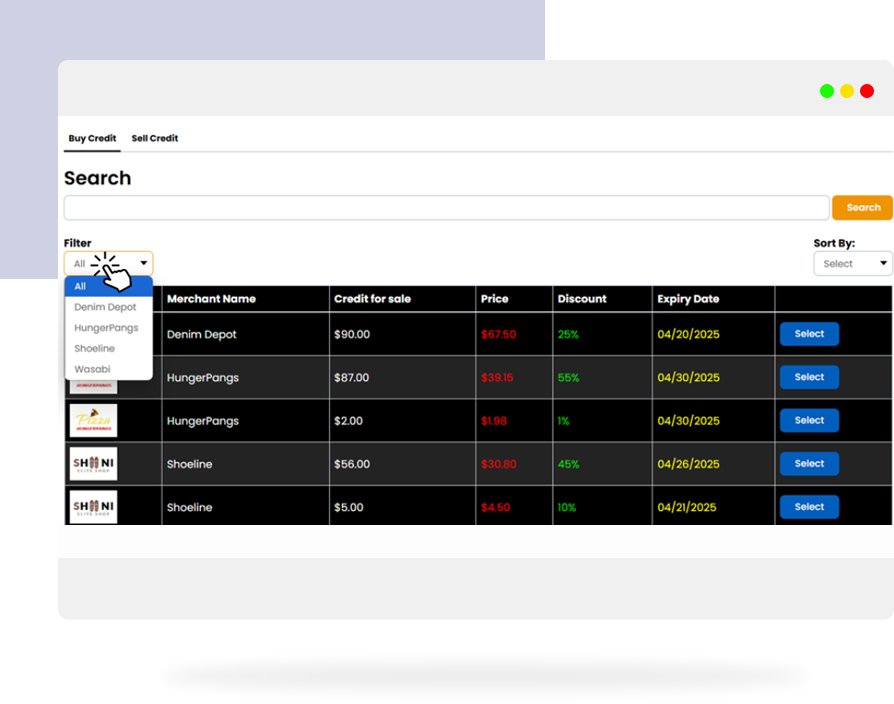Pick Wasabi from the Filter list
The height and width of the screenshot is (704, 894).
tap(92, 369)
